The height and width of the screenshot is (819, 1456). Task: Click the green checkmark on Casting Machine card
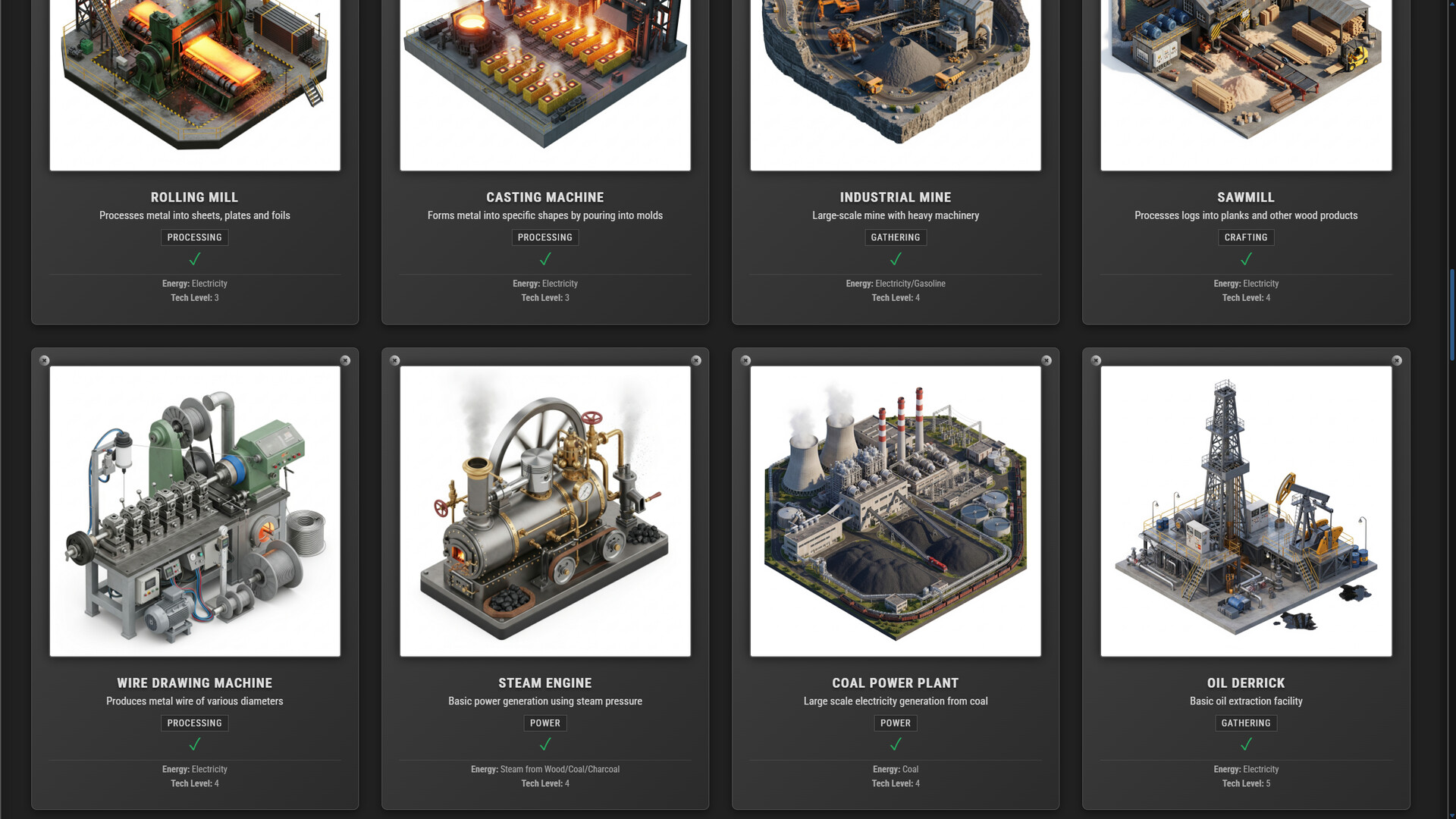click(x=545, y=259)
